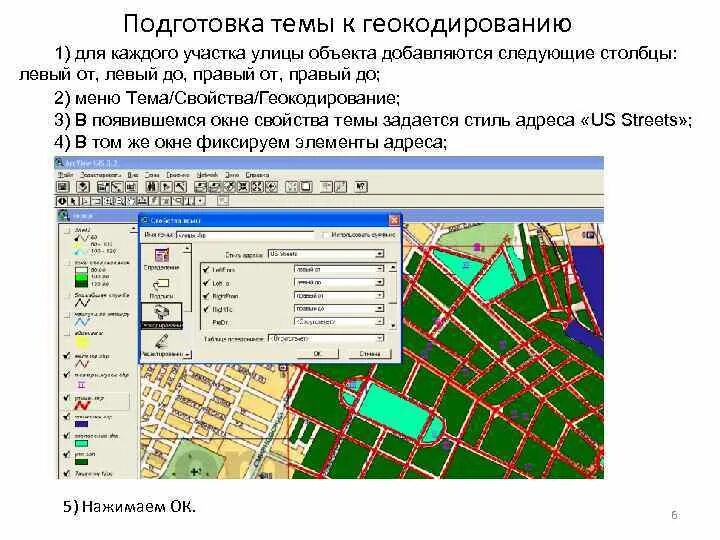
Task: Click the Add Theme toolbar icon
Action: [83, 186]
